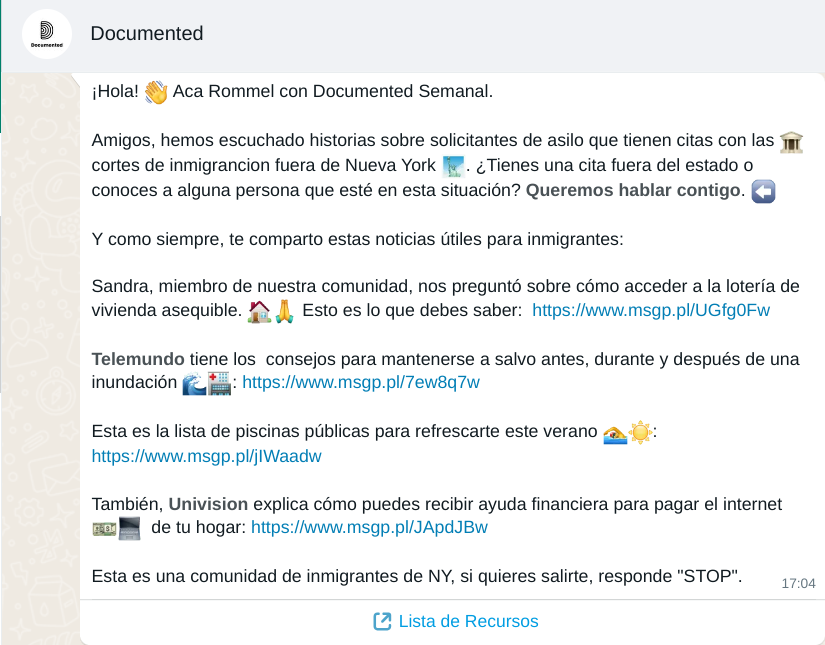Open the public pools link jIWaadw
825x645 pixels.
pos(207,456)
